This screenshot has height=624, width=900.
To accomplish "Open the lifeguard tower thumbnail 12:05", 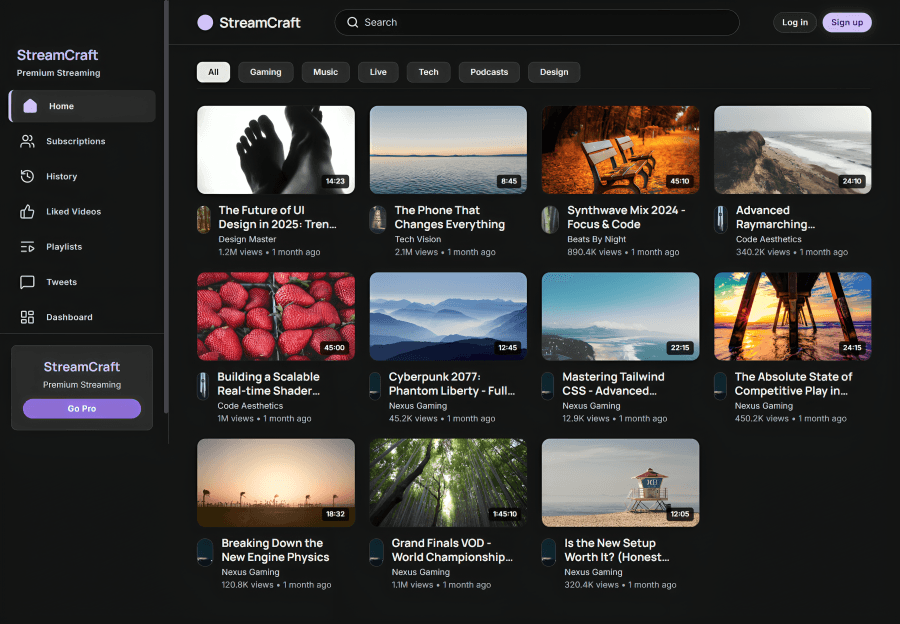I will (x=620, y=483).
